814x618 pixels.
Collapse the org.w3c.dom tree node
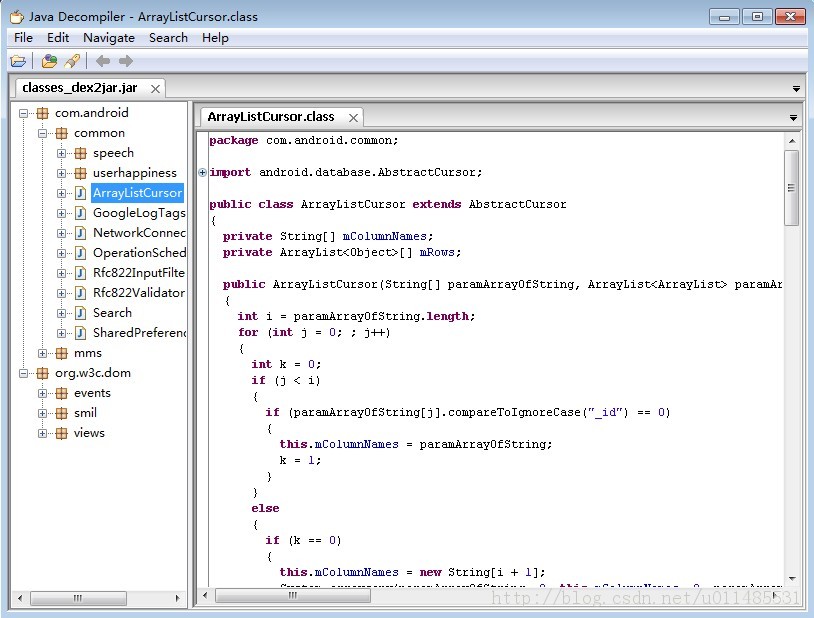(x=23, y=373)
